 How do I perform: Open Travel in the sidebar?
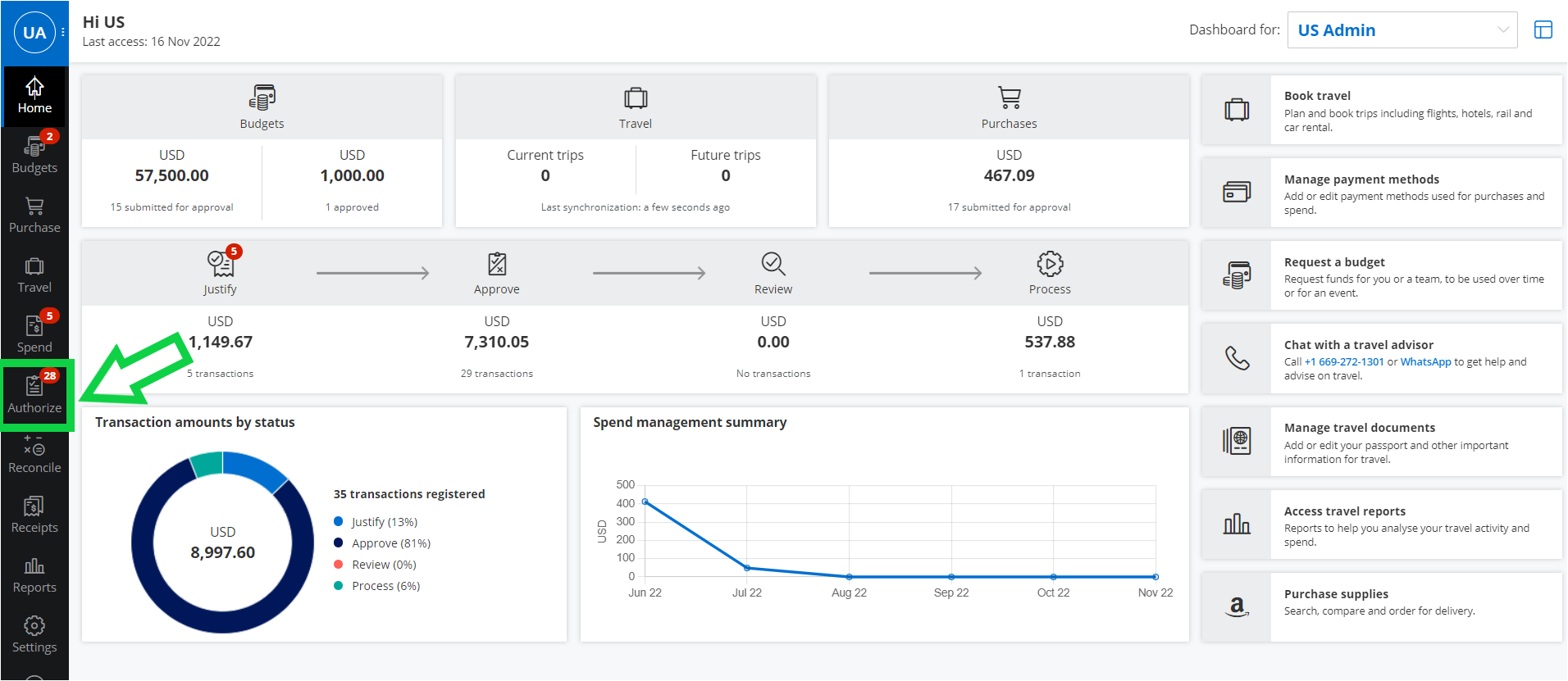point(34,275)
